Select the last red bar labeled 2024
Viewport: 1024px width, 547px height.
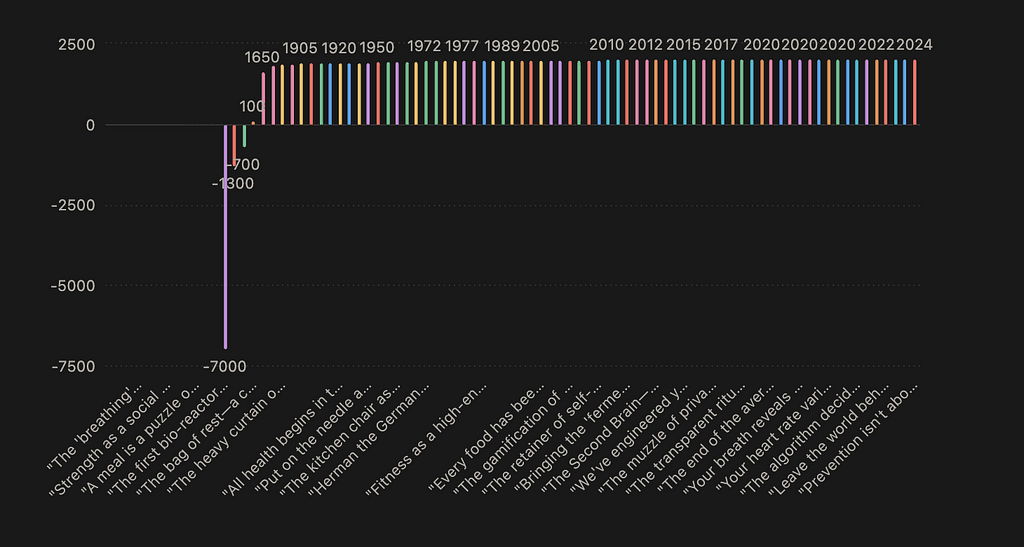pos(914,92)
